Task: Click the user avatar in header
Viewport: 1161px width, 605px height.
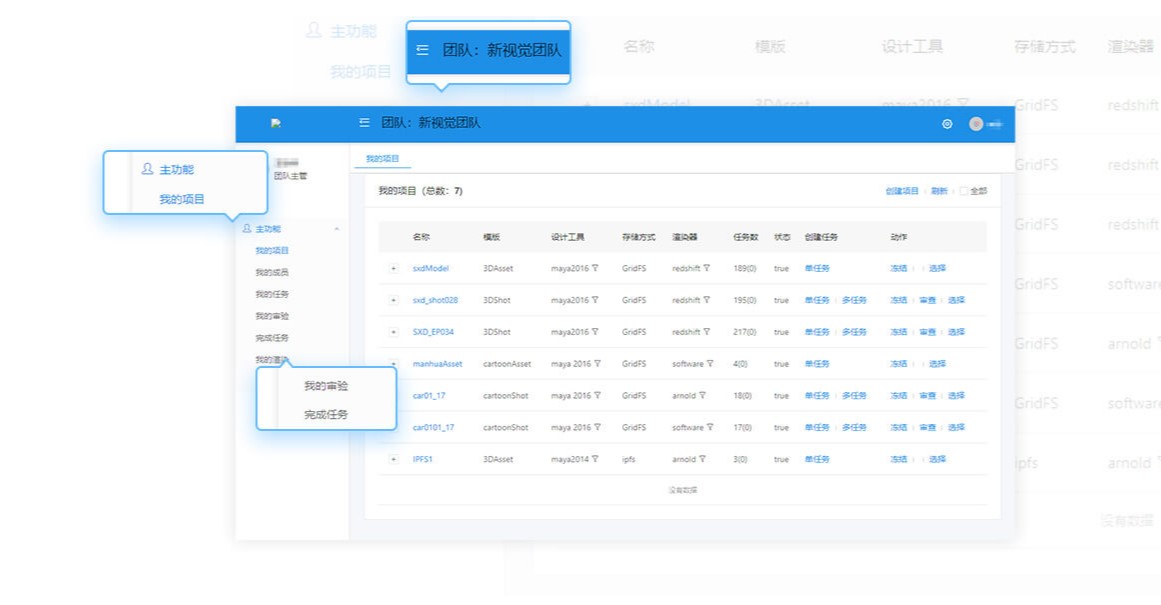Action: 976,124
